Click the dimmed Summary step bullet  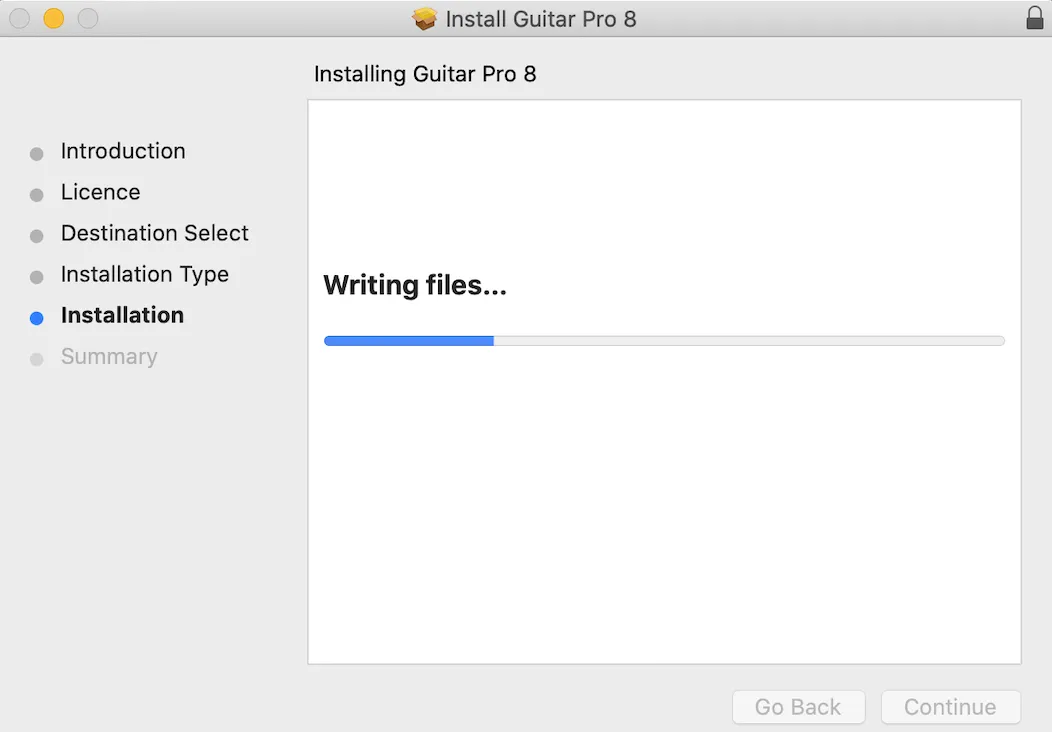(x=37, y=359)
